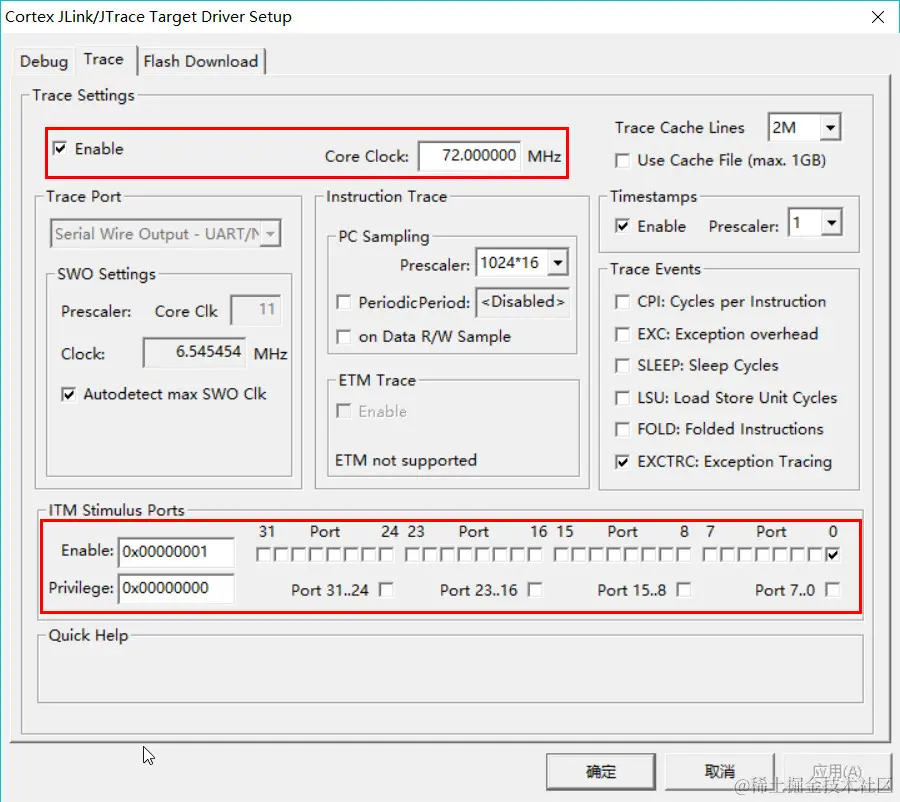
Task: Toggle the Timestamps Enable checkbox
Action: (622, 226)
